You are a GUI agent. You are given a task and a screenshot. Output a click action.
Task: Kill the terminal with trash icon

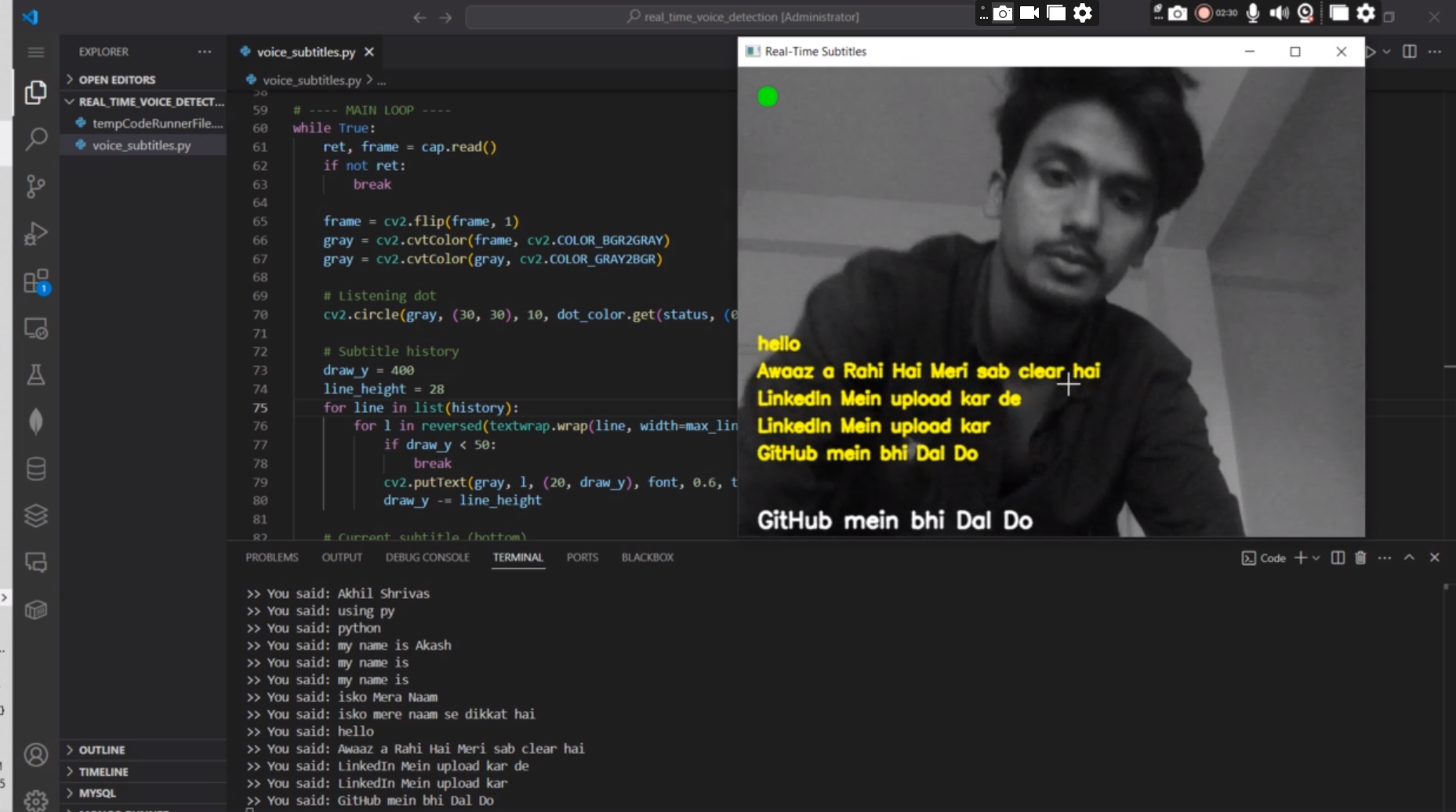[1360, 557]
